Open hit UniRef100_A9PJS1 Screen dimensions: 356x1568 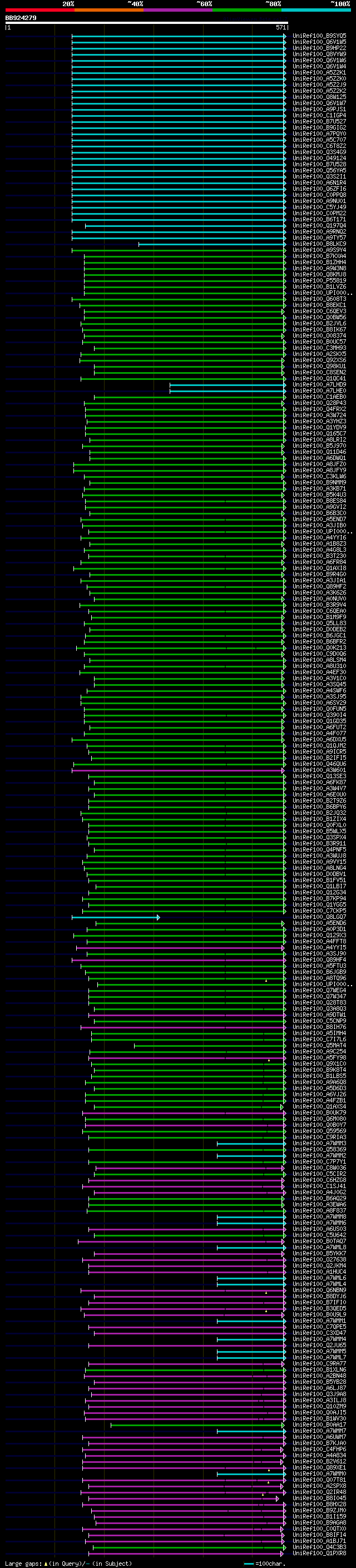pos(319,110)
